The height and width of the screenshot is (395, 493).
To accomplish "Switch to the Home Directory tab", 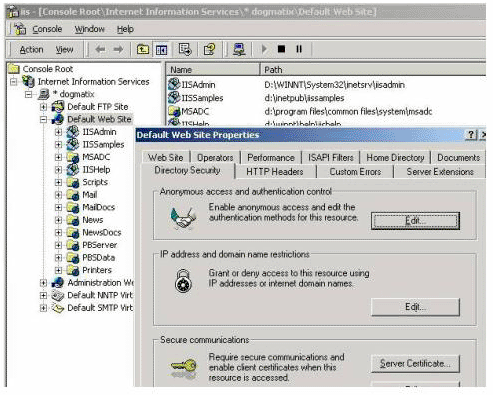I will (395, 157).
